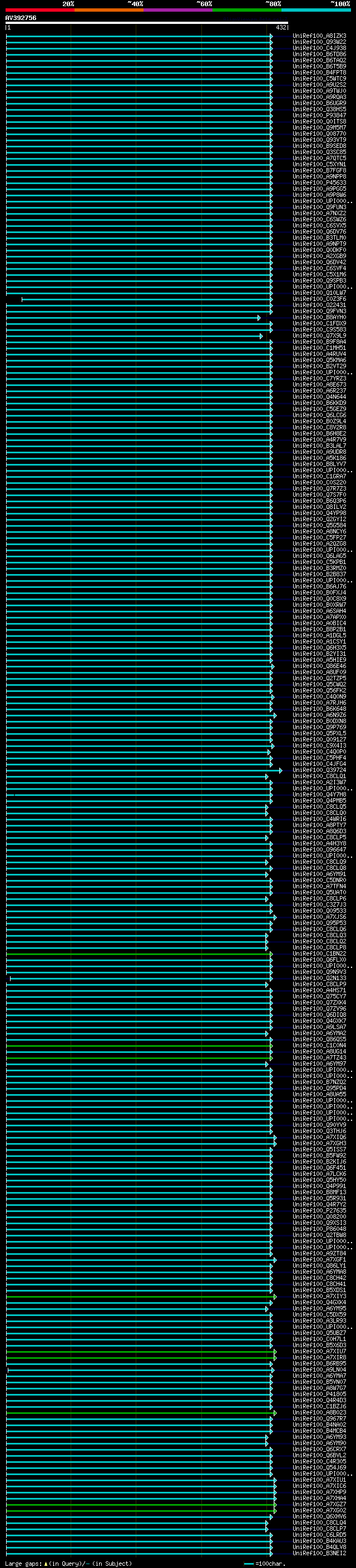The image size is (356, 1568).
Task: Click the label UniRef100_Q38HS5
Action: (x=319, y=110)
